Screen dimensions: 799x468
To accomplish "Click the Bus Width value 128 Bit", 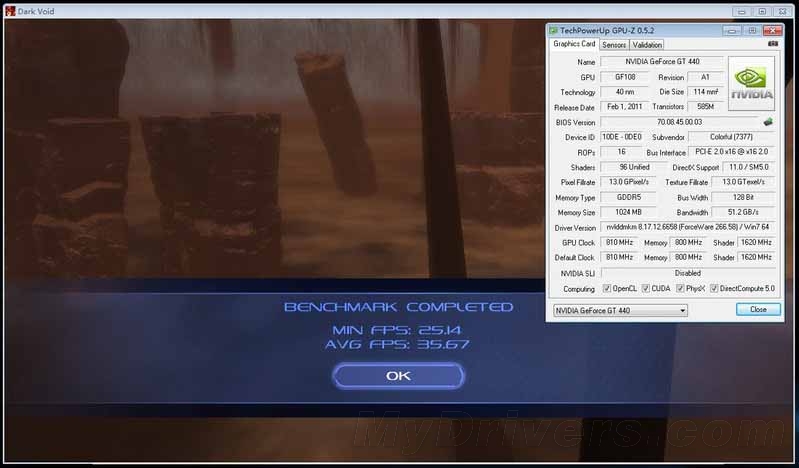I will tap(743, 197).
